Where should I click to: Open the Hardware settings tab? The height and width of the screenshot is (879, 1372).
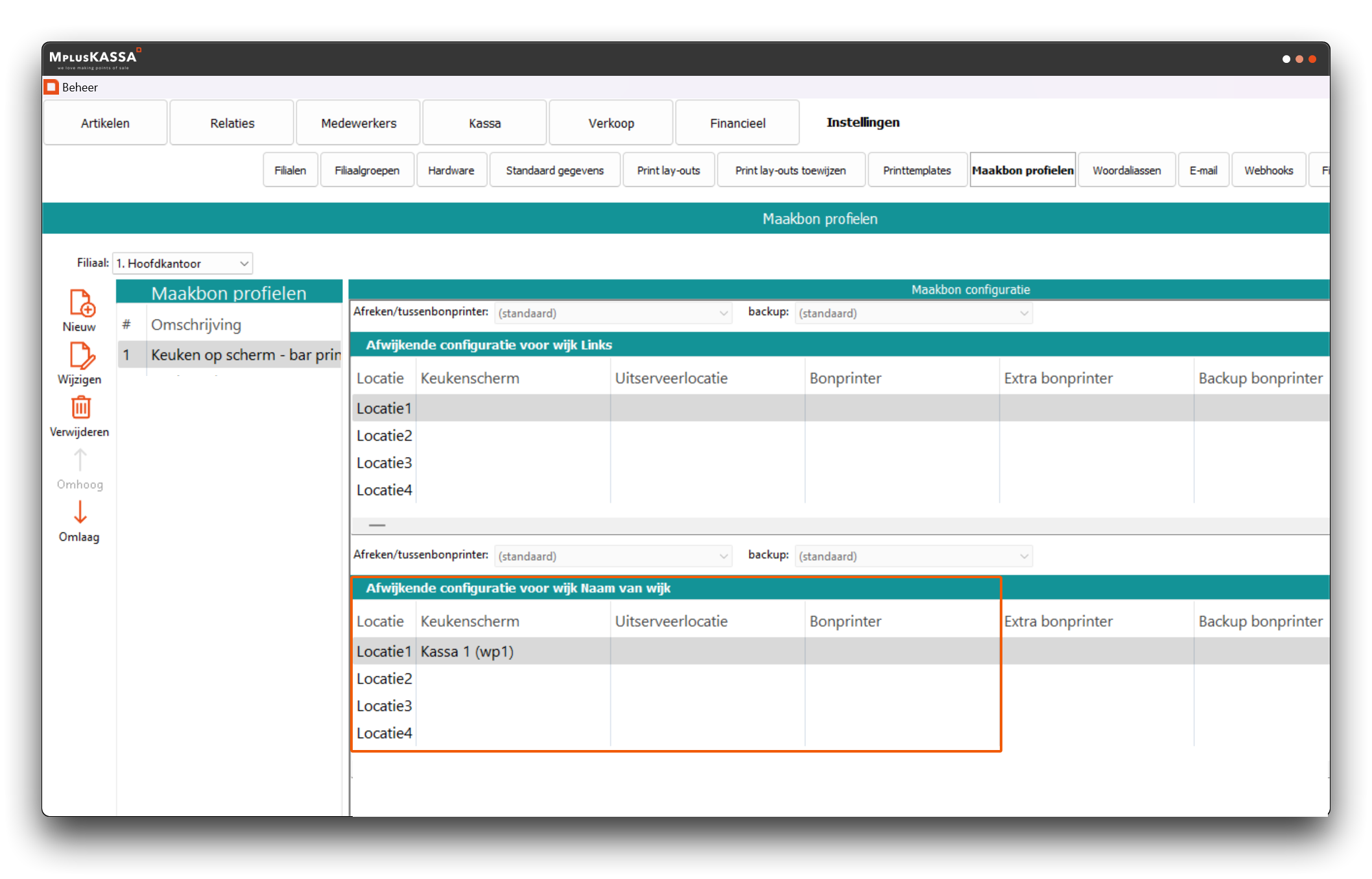451,170
